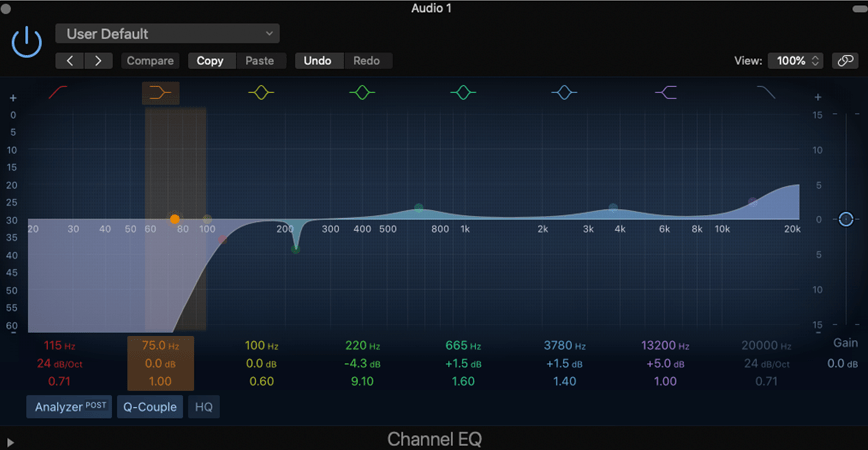
Task: Click the orange 0.0 dB gain value
Action: (x=161, y=364)
